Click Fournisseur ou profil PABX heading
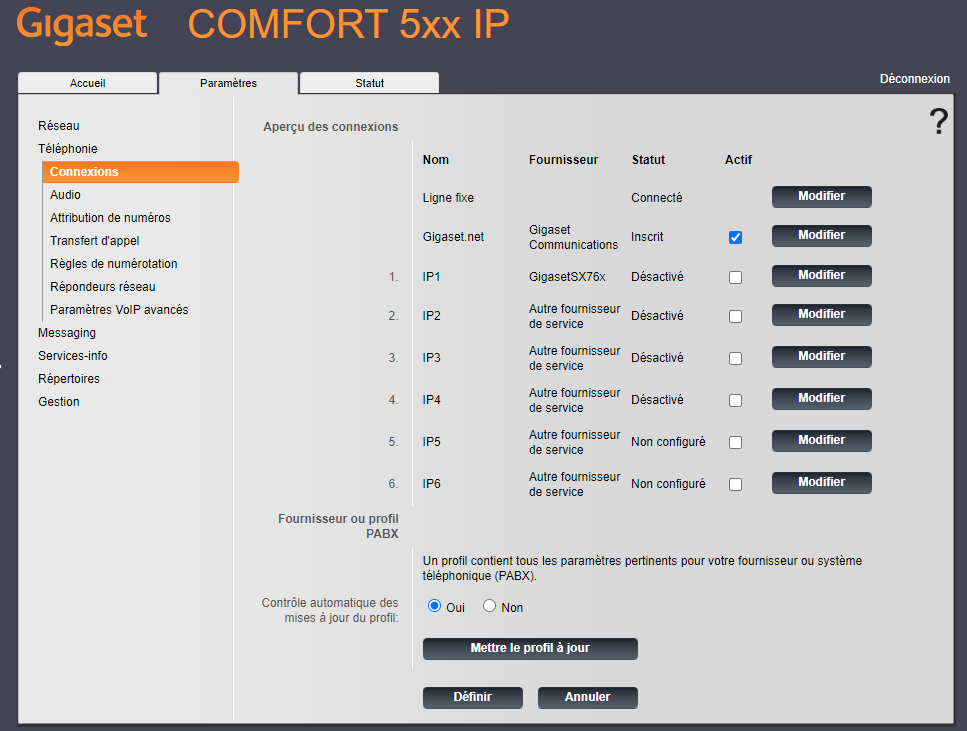Image resolution: width=967 pixels, height=731 pixels. point(338,526)
